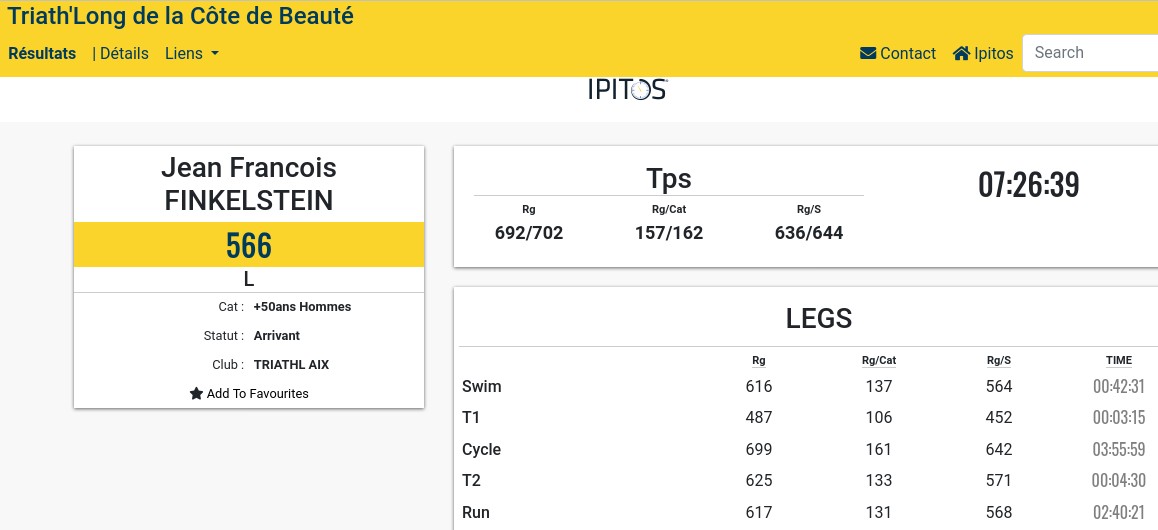Click the home icon beside Ipitos
Screen dimensions: 1158x530
coord(961,53)
